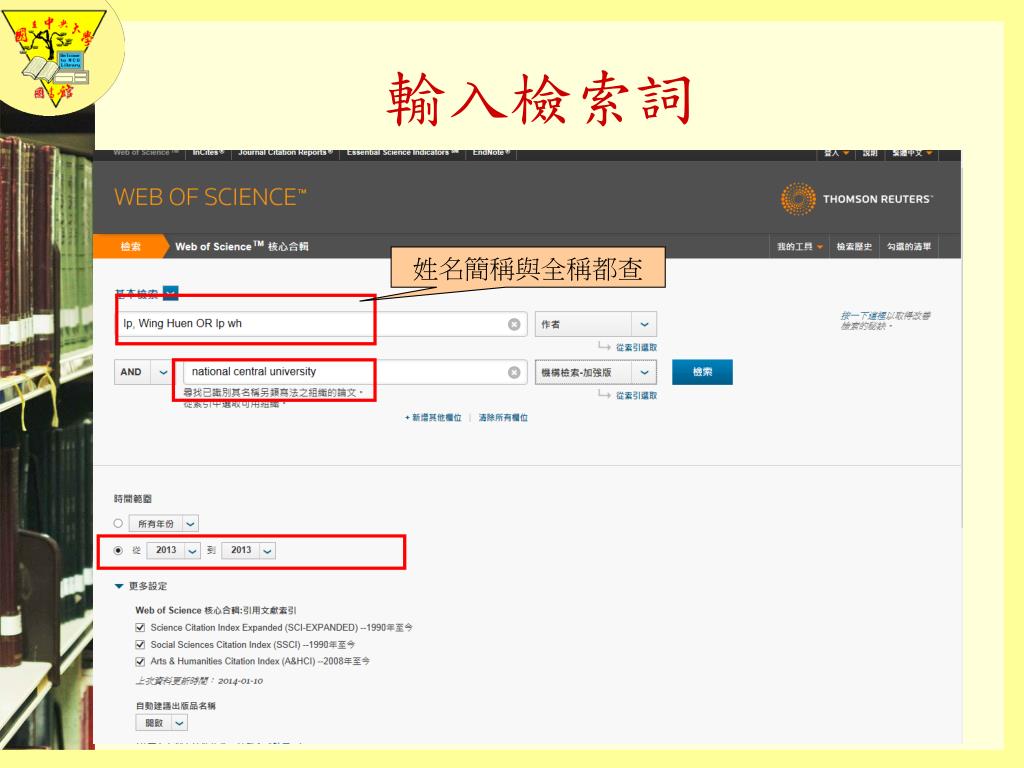Select the all years radio button
Viewport: 1024px width, 768px height.
118,523
